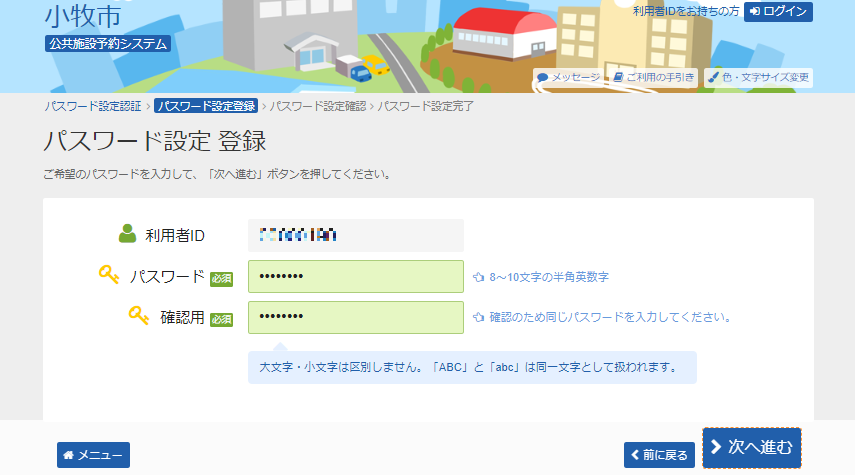This screenshot has width=855, height=475.
Task: Open 色・文字サイズ変更 settings
Action: 758,77
